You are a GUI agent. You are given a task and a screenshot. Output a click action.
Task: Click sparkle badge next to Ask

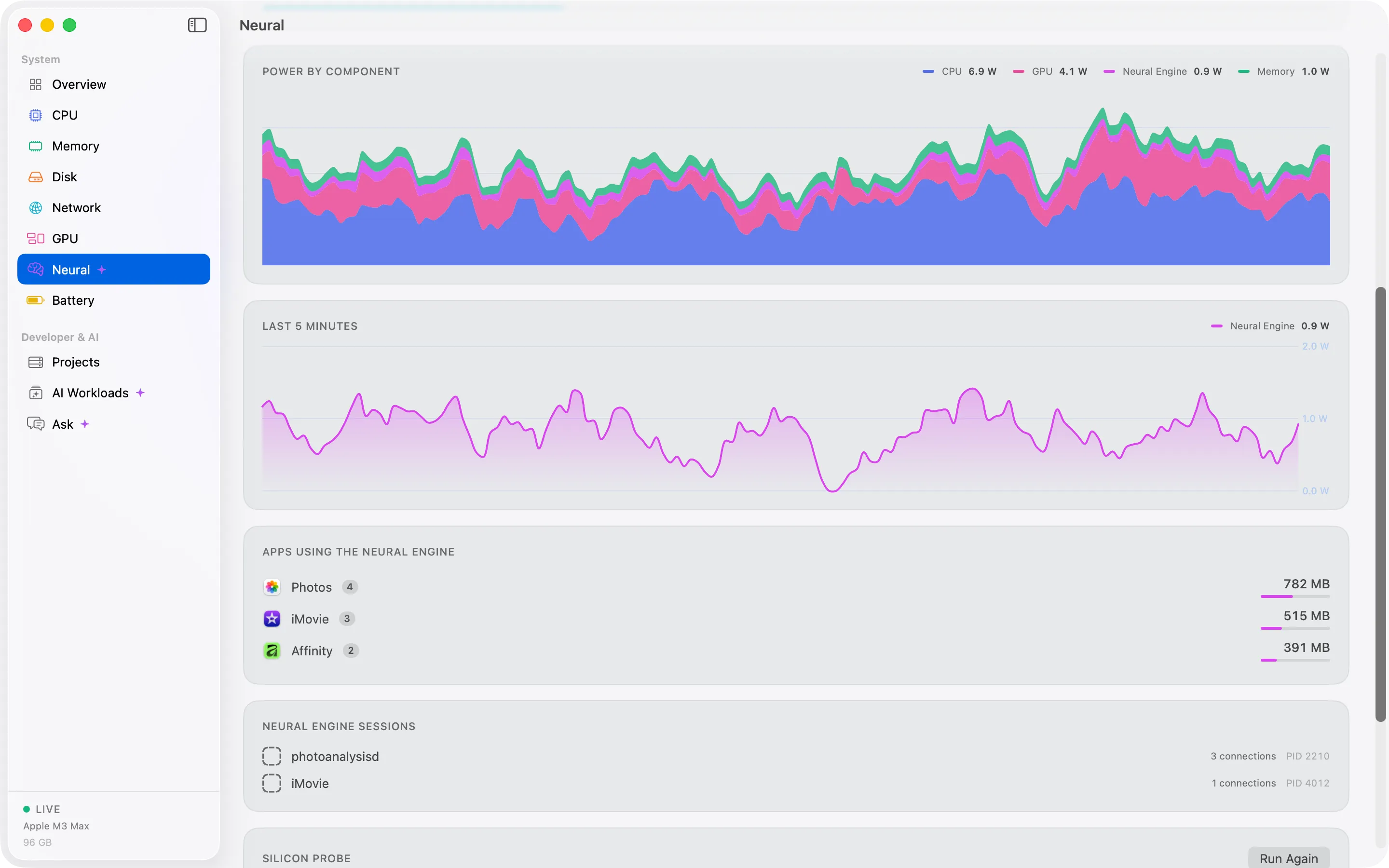tap(85, 424)
